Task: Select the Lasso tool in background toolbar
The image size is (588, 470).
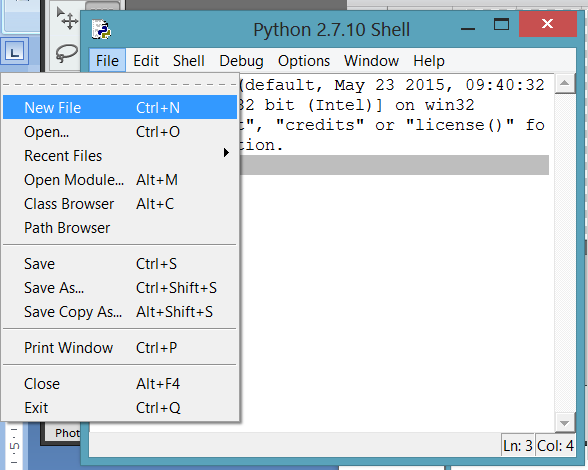Action: click(66, 53)
